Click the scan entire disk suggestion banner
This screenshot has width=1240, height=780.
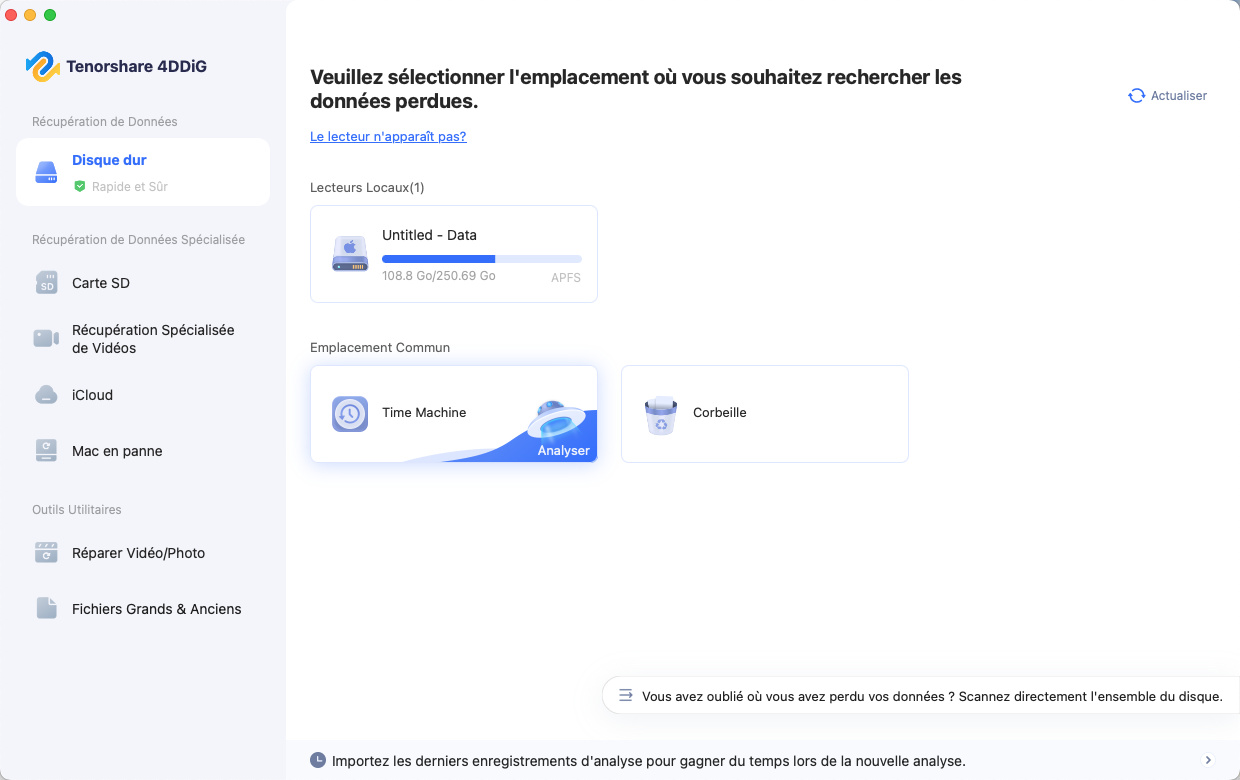click(x=920, y=696)
